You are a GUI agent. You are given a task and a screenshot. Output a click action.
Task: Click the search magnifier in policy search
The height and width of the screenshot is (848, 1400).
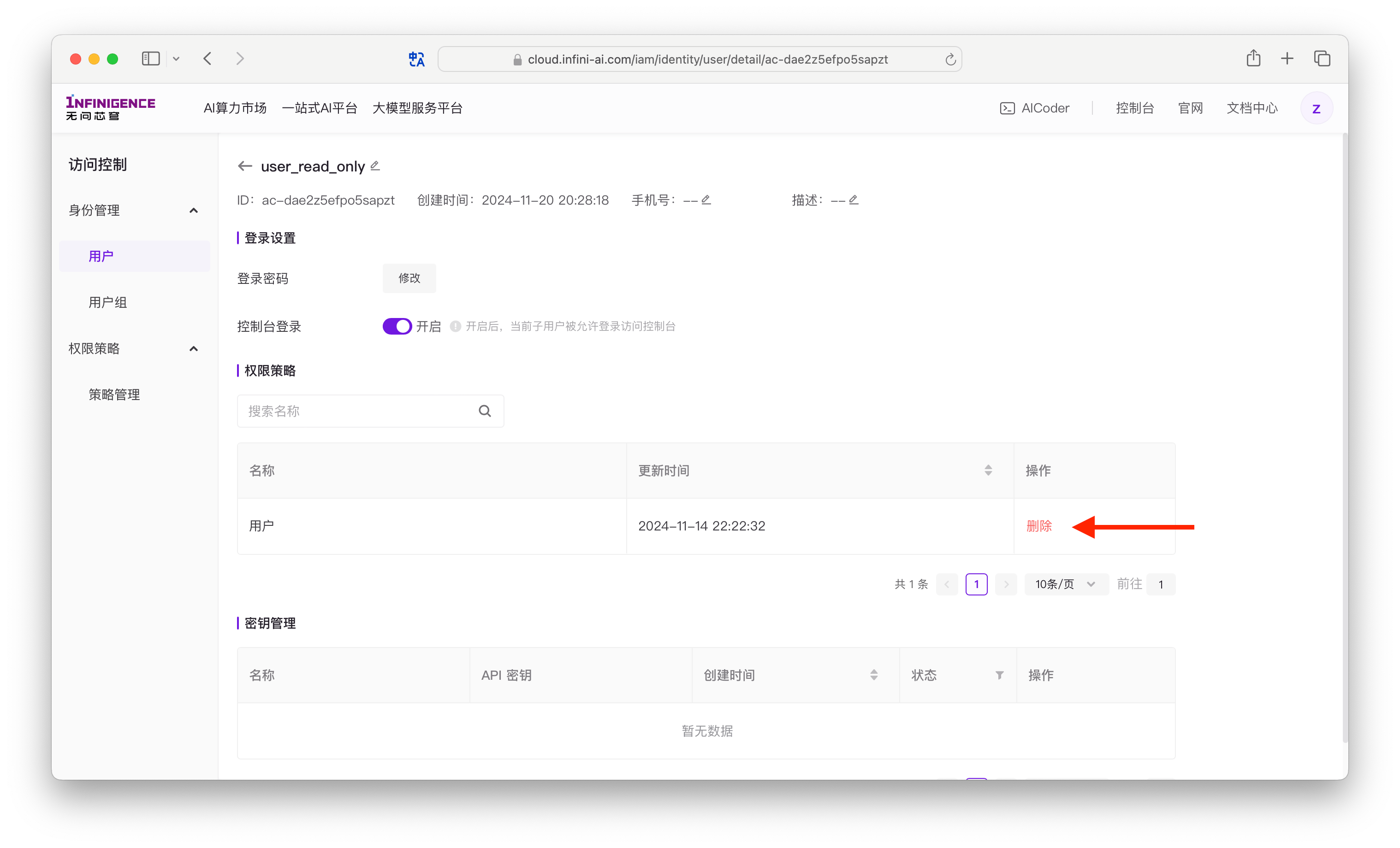coord(485,411)
